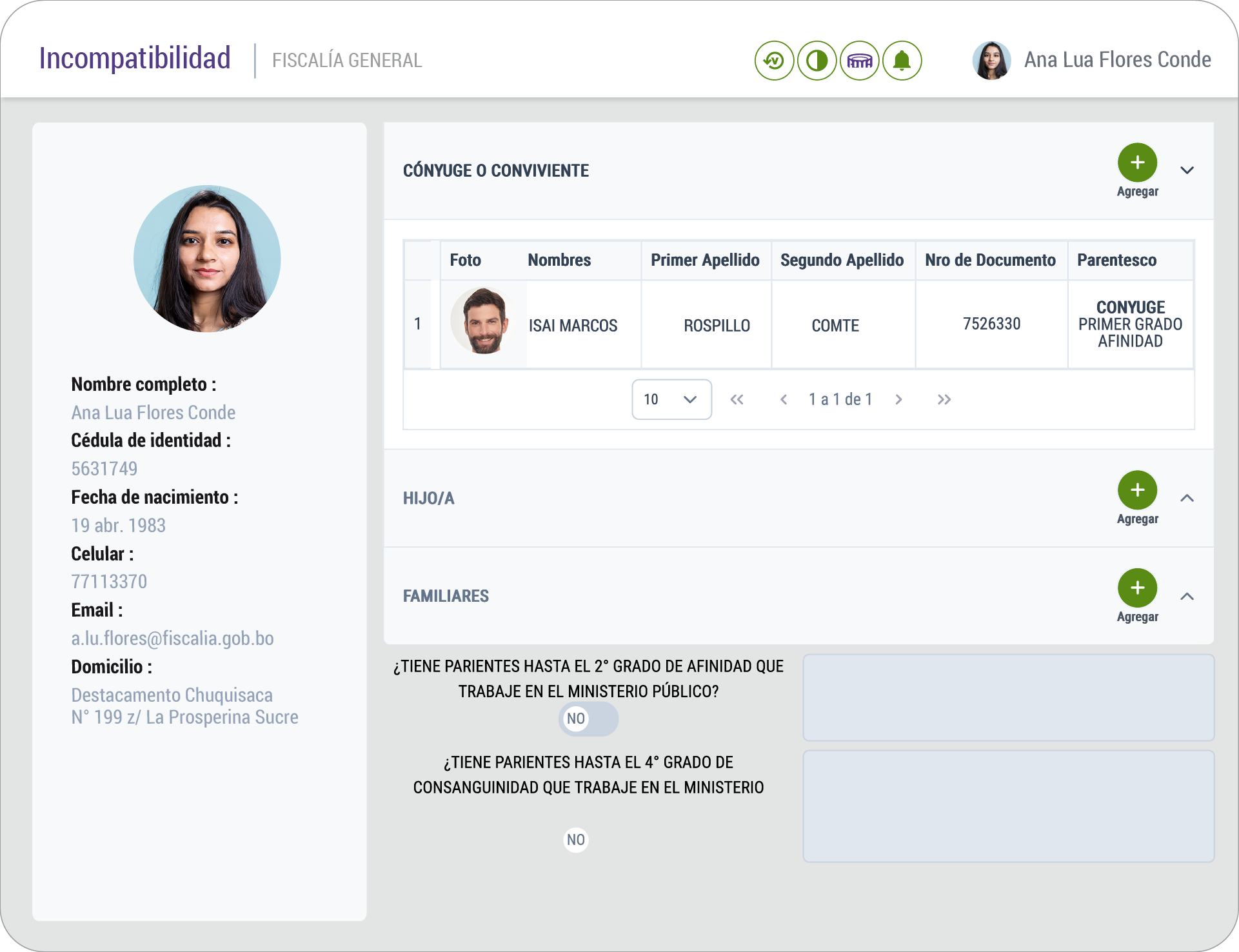Image resolution: width=1239 pixels, height=952 pixels.
Task: Go to last page of table
Action: [944, 400]
